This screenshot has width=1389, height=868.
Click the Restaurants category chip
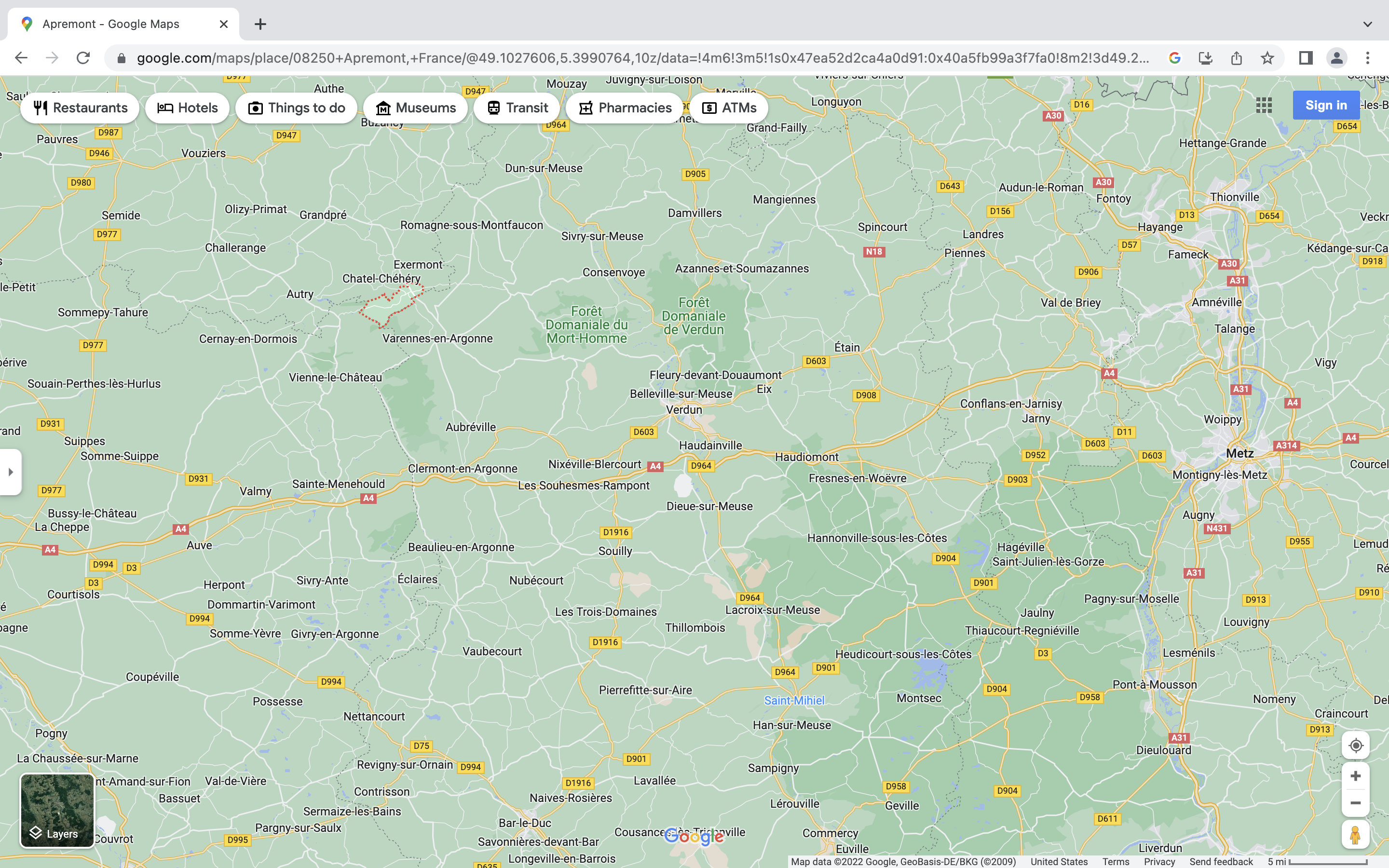(81, 108)
